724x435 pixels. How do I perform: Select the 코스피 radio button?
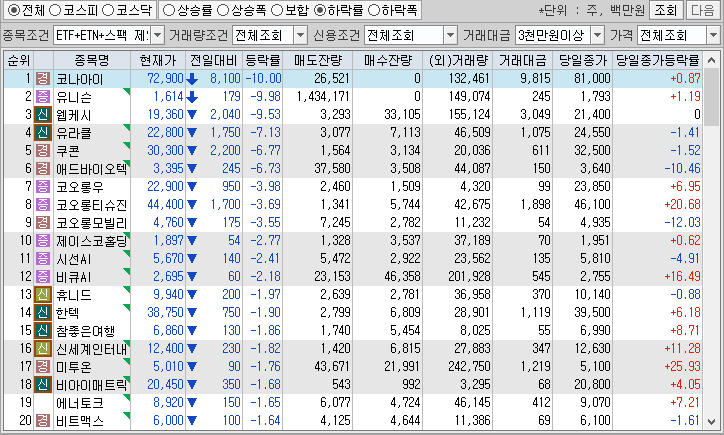click(54, 10)
